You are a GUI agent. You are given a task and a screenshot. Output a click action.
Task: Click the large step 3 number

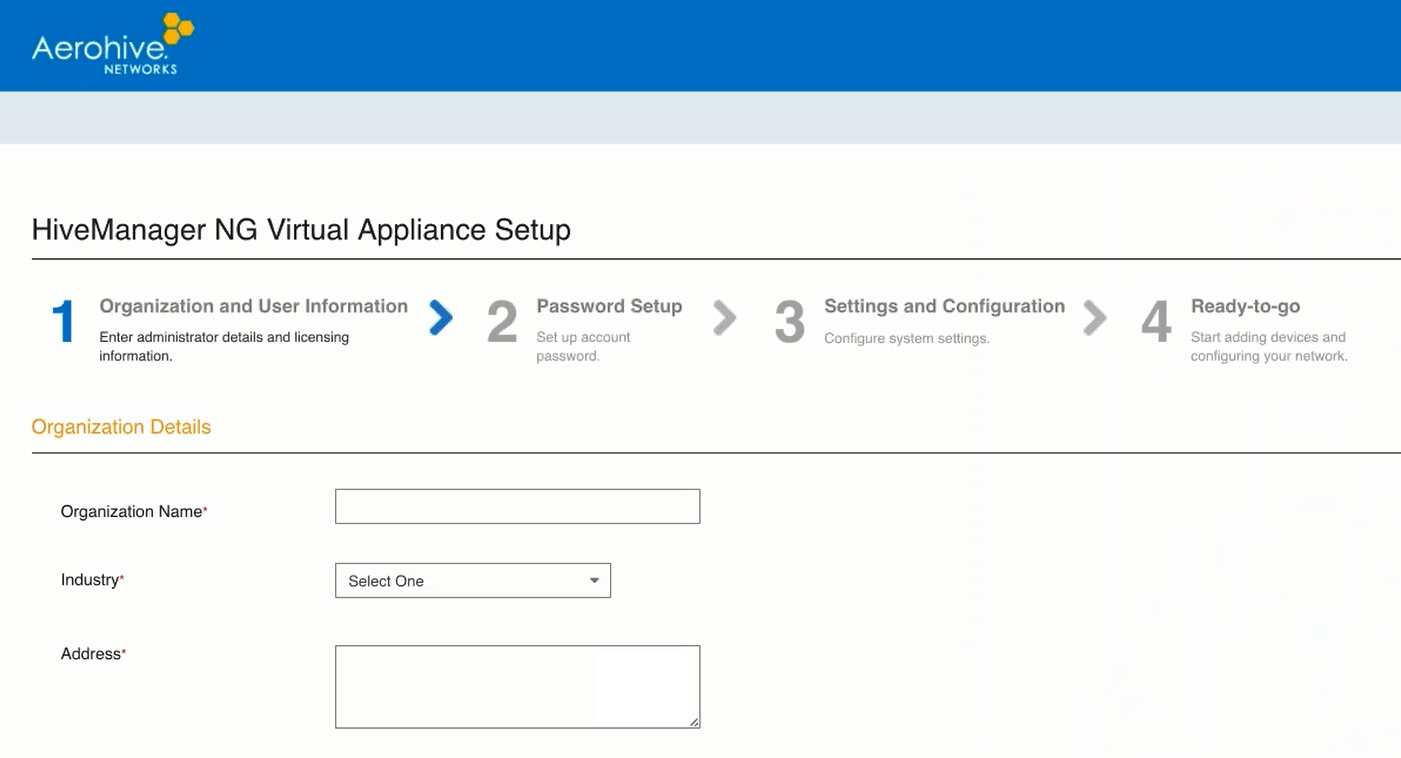click(x=789, y=323)
